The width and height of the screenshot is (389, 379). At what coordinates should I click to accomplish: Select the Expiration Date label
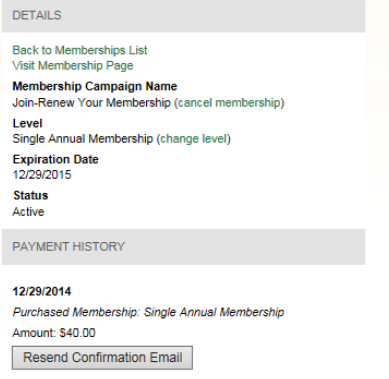coord(55,159)
